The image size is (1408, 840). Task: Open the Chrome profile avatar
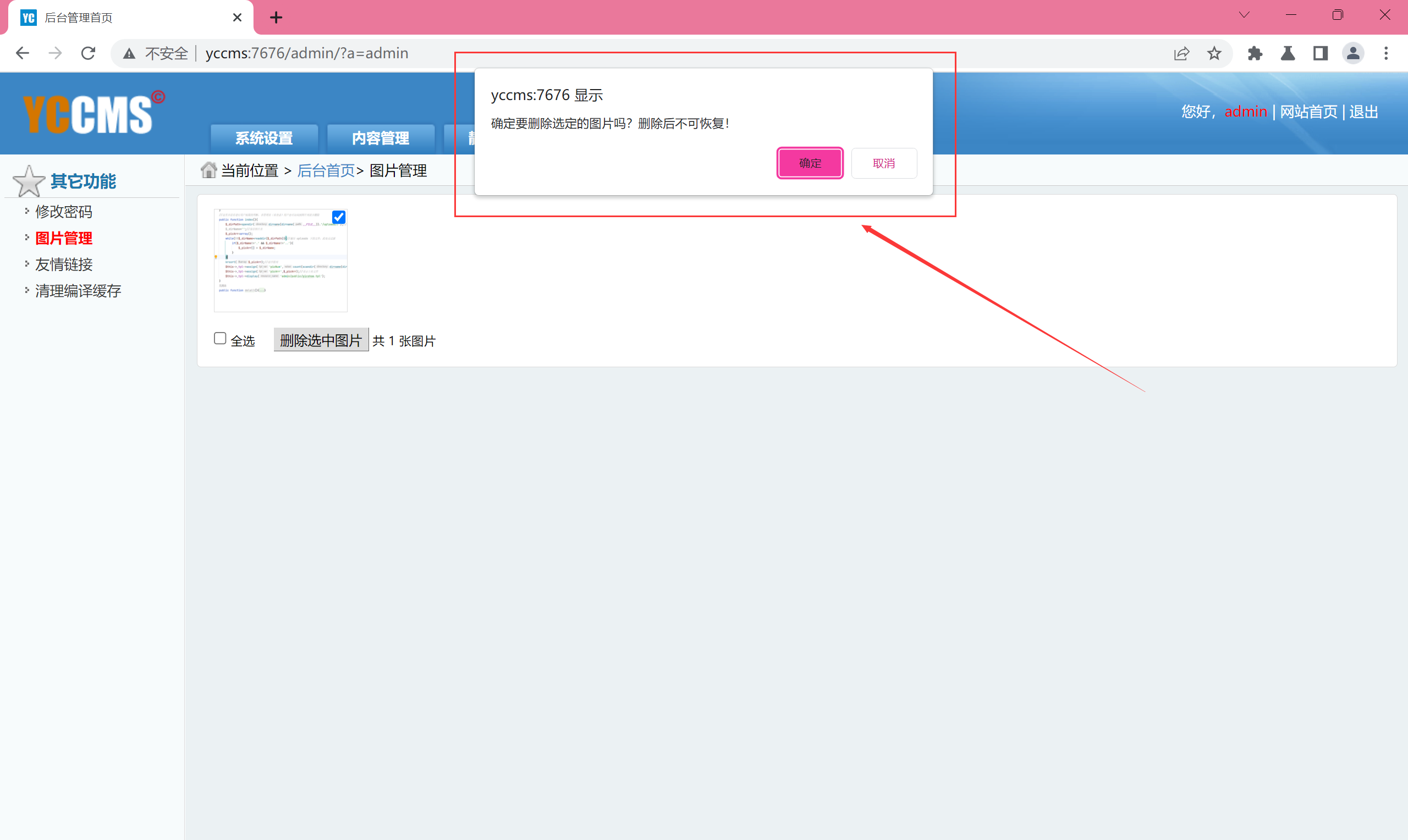coord(1352,53)
